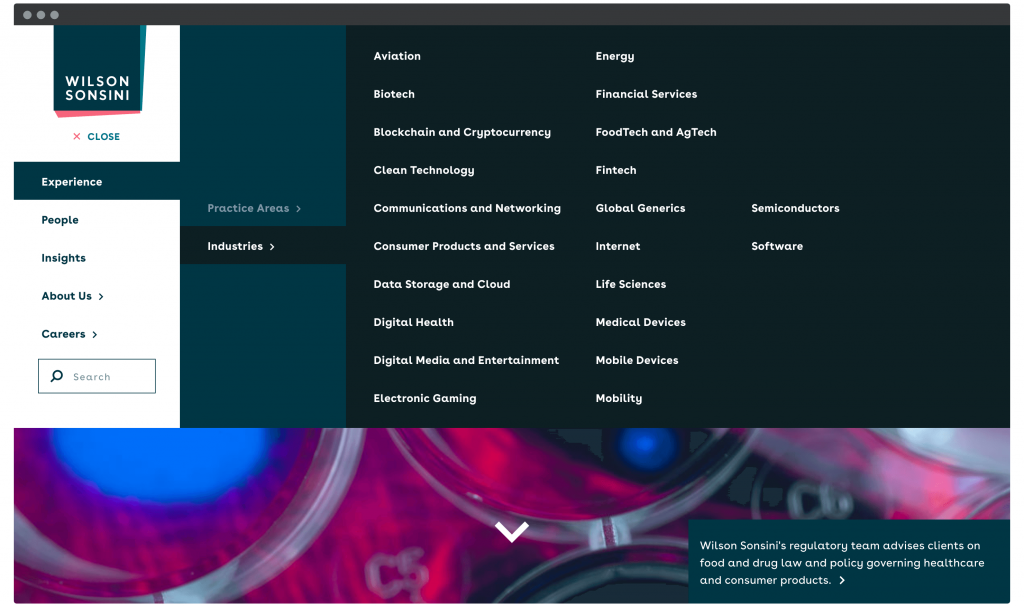The height and width of the screenshot is (607, 1024).
Task: Open Blockchain and Cryptocurrency link
Action: point(462,132)
